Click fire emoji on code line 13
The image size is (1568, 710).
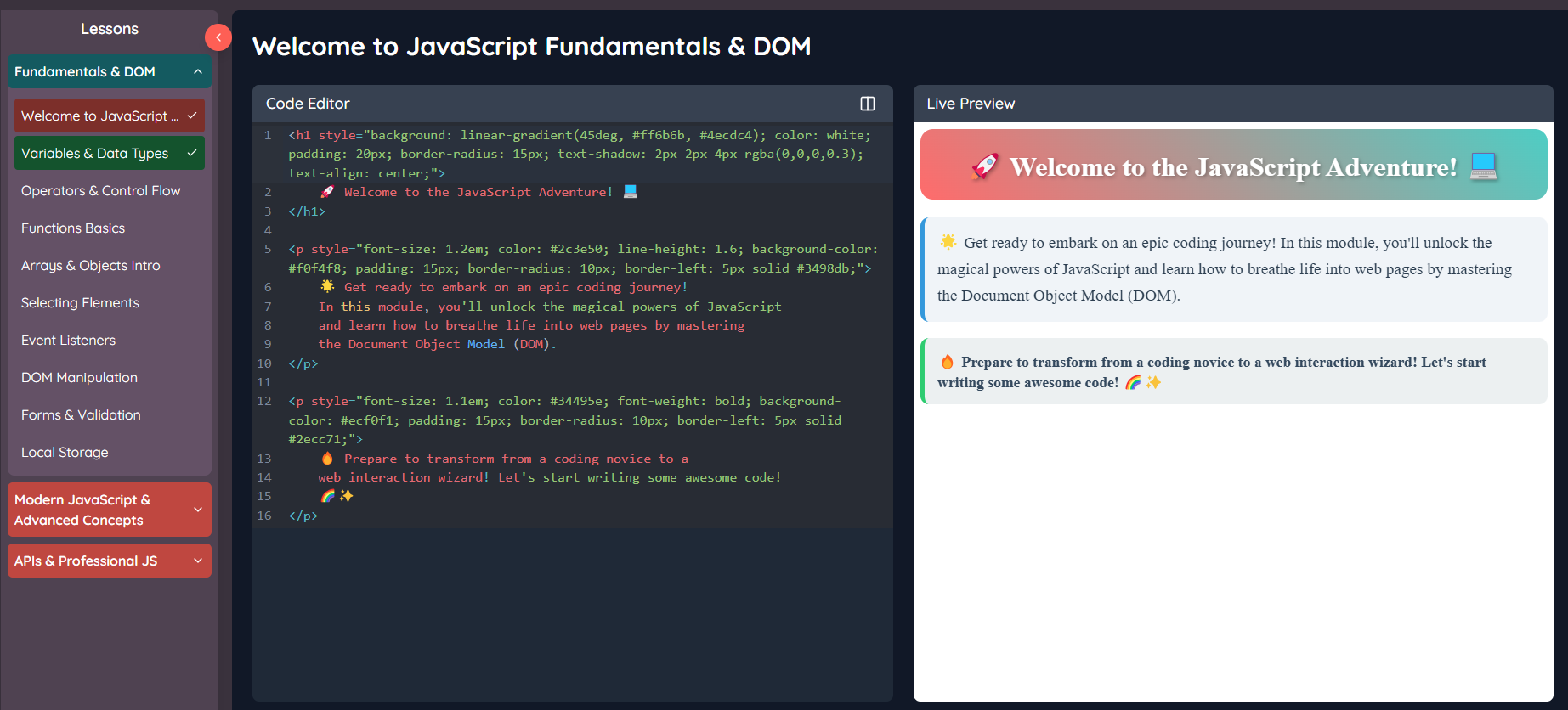tap(327, 459)
